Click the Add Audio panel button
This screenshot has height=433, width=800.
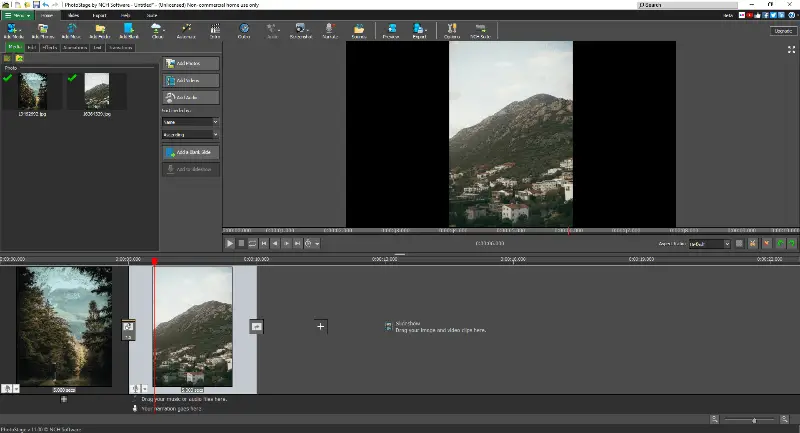point(191,97)
